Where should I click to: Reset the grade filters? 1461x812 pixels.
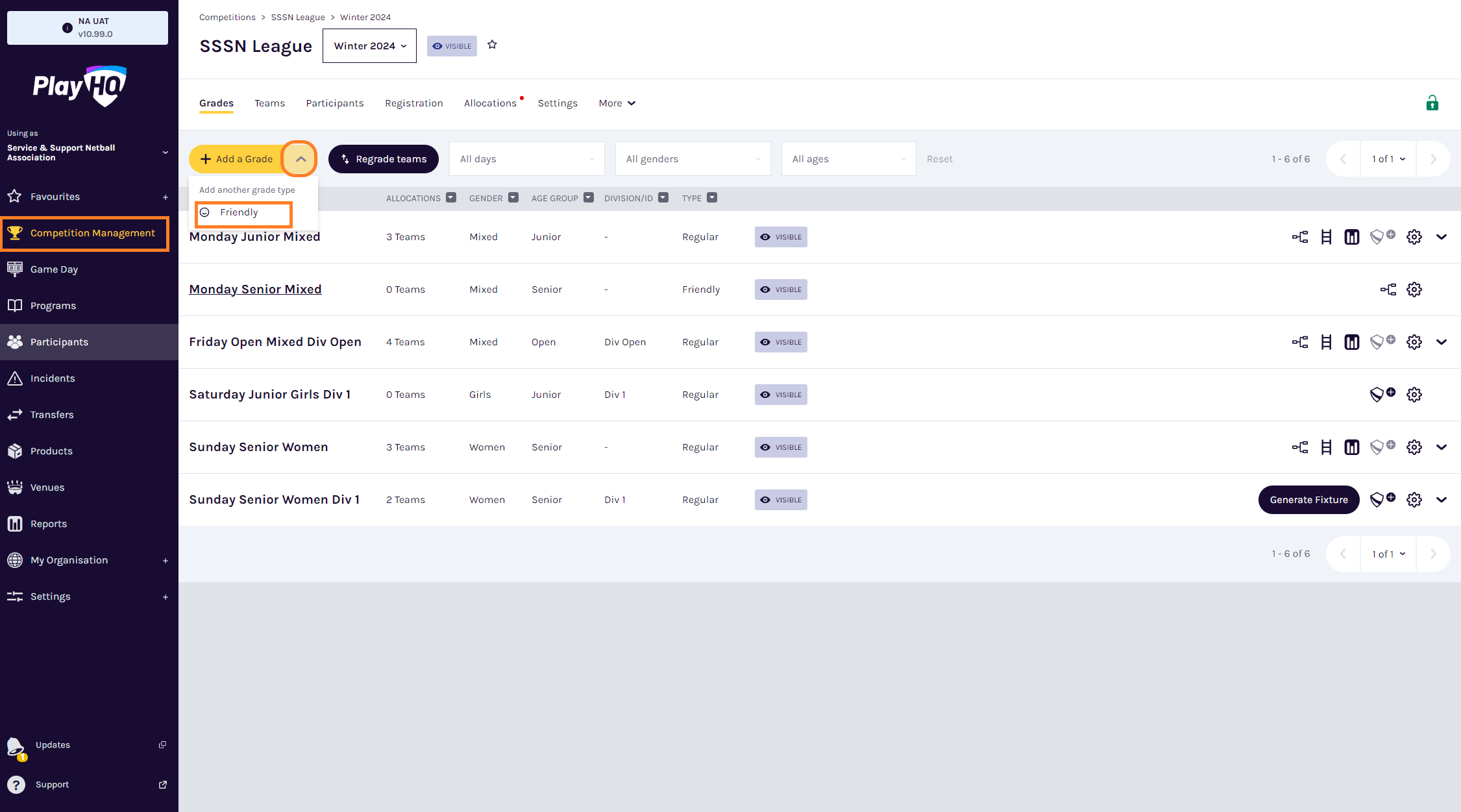pyautogui.click(x=939, y=159)
